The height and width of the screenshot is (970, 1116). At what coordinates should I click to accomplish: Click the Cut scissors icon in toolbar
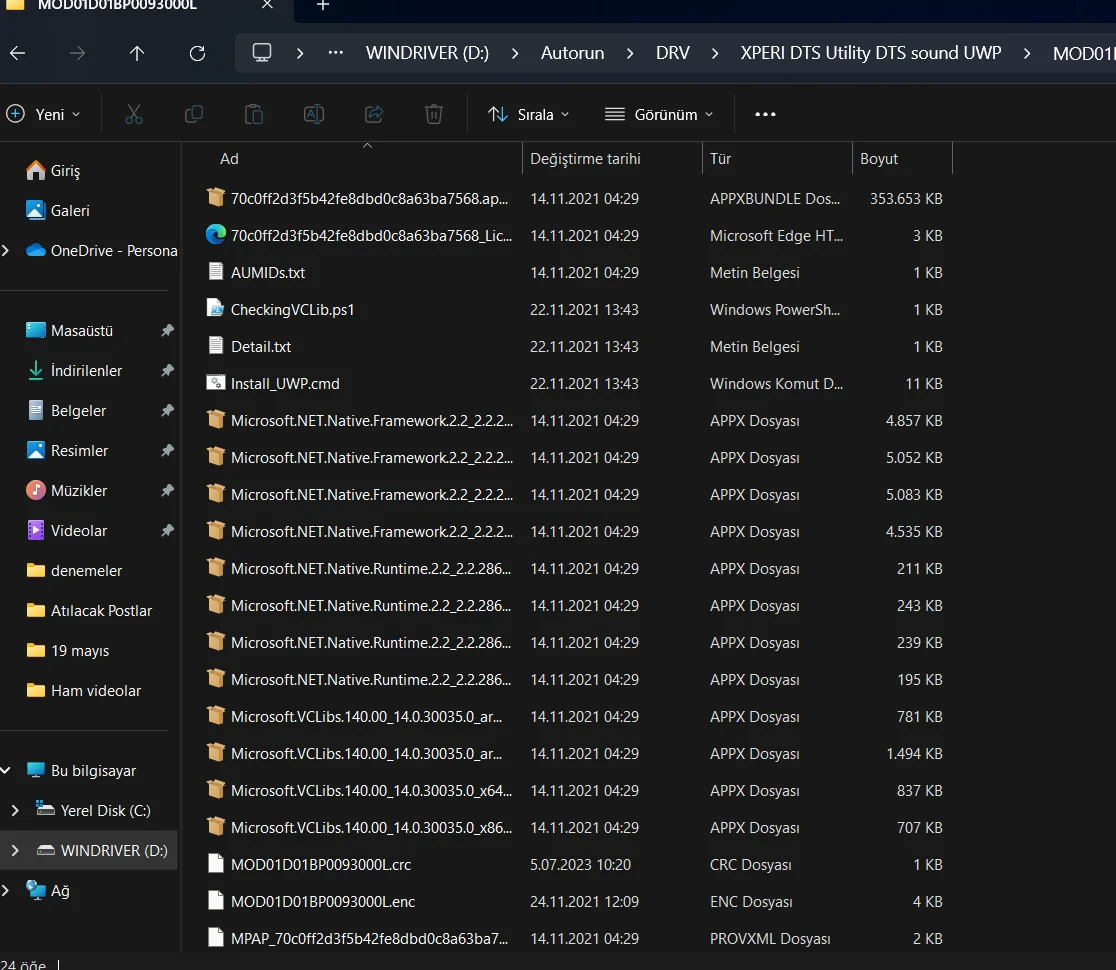[x=134, y=114]
